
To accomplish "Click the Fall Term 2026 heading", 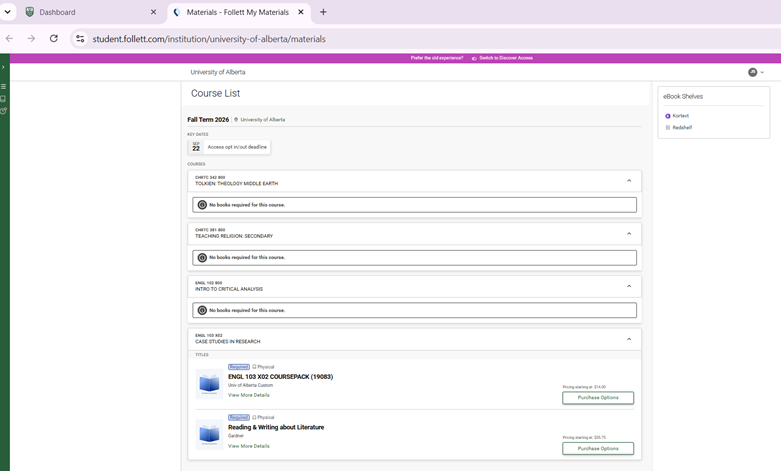I will pyautogui.click(x=208, y=119).
